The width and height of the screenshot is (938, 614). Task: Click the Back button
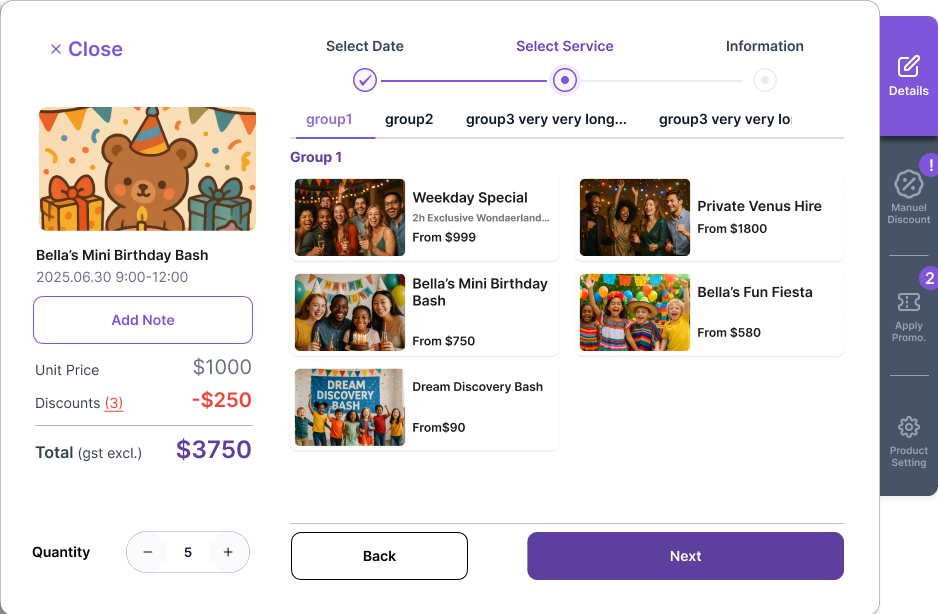click(x=379, y=556)
